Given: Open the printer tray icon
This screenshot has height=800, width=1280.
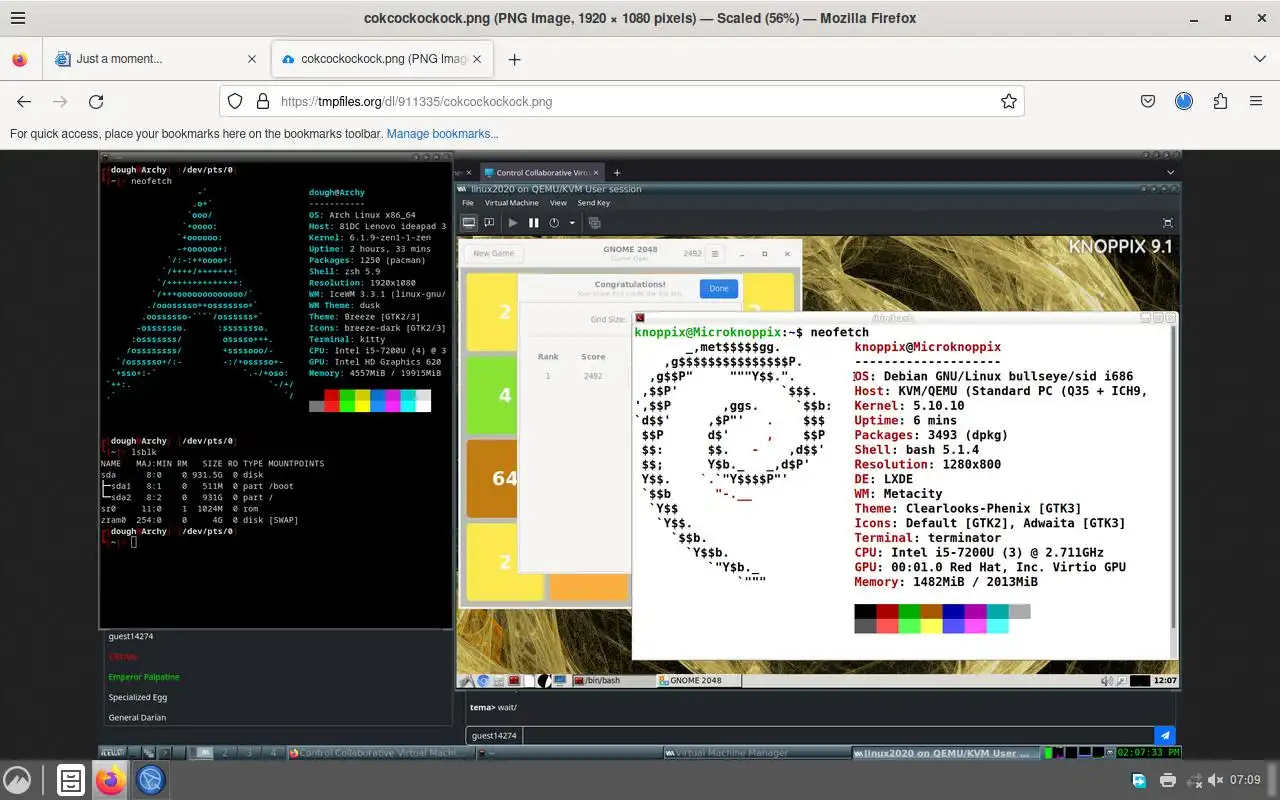Looking at the screenshot, I should point(1167,780).
